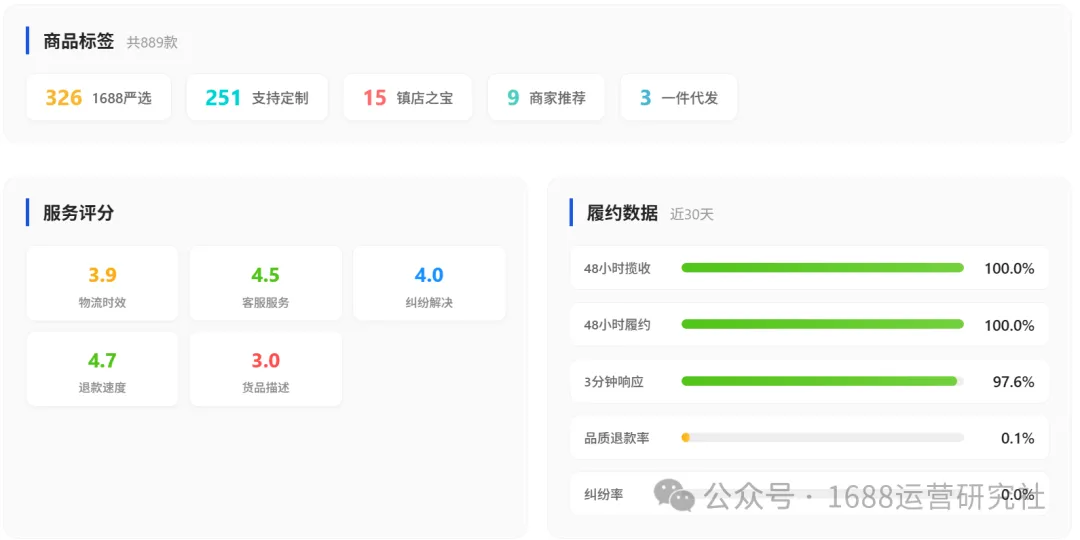This screenshot has width=1080, height=540.
Task: Click the 97.6% response value
Action: [1013, 382]
